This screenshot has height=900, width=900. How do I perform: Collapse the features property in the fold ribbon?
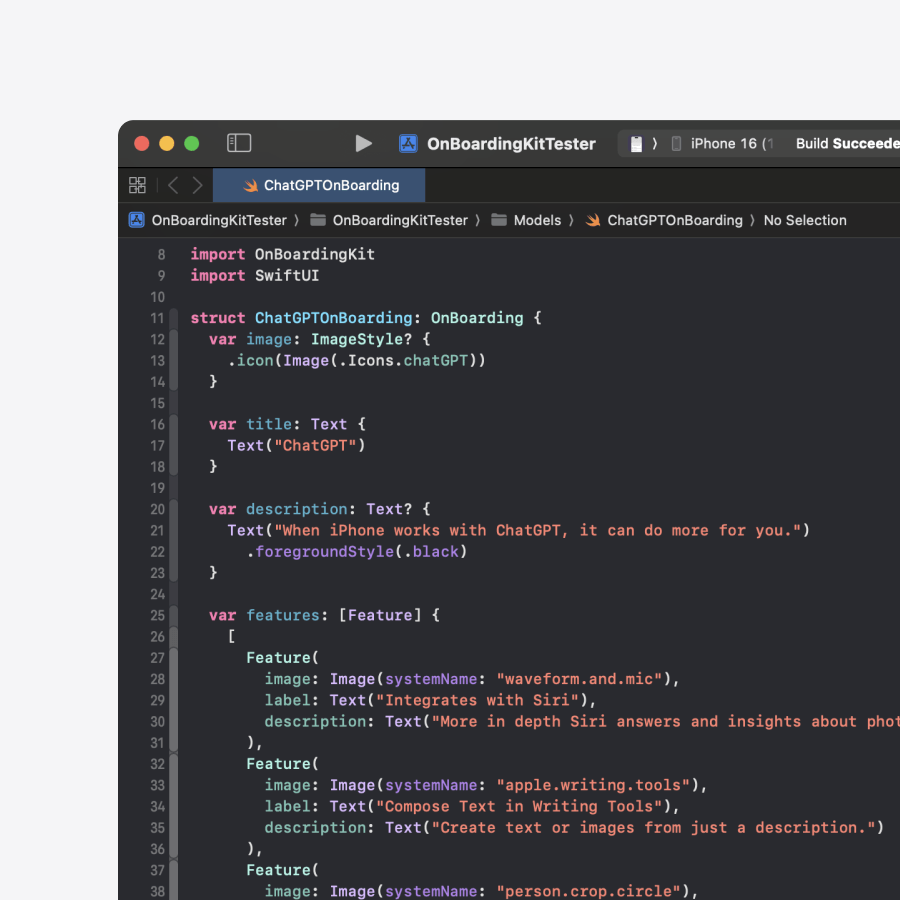[x=172, y=615]
